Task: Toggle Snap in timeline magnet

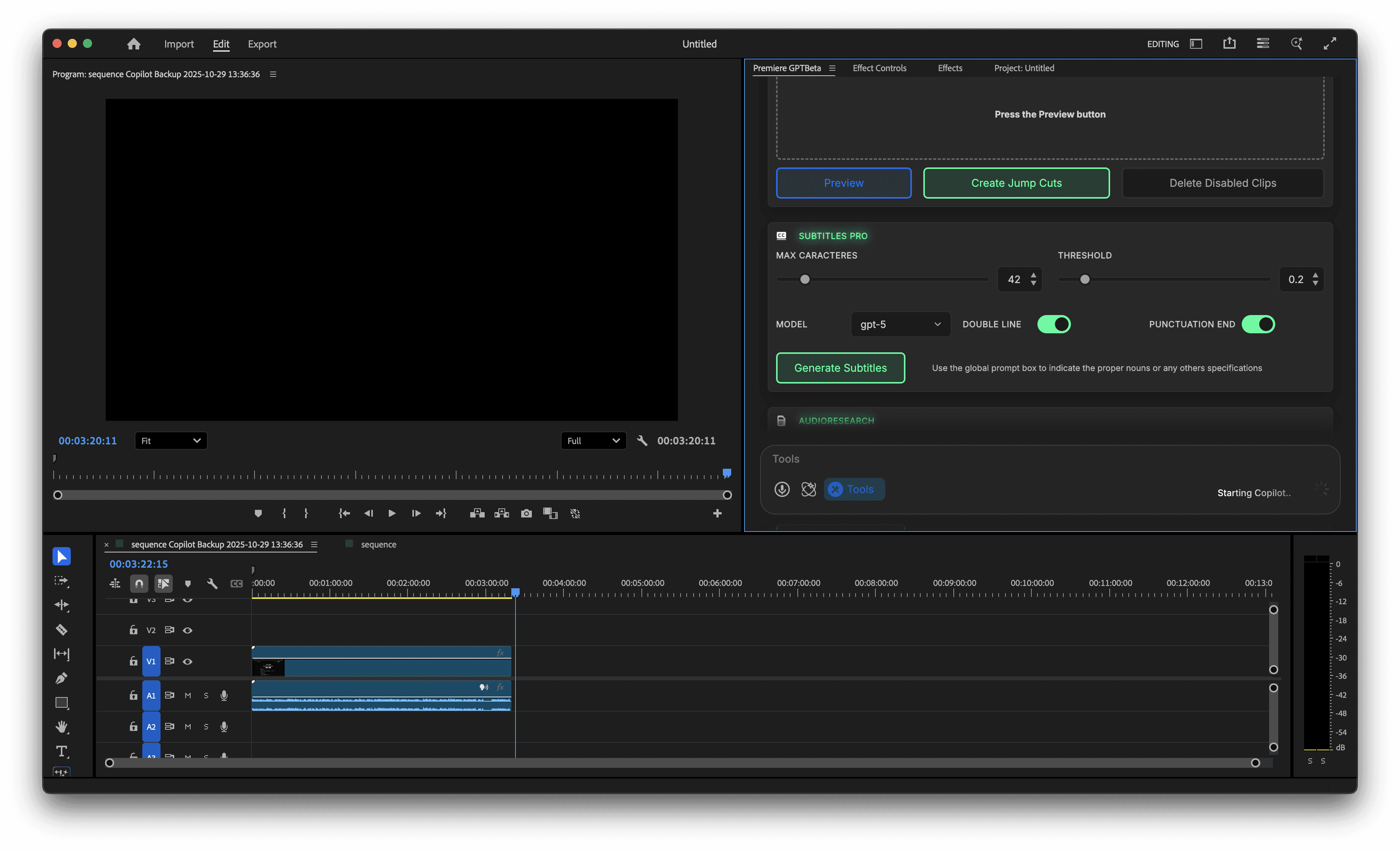Action: click(x=138, y=584)
